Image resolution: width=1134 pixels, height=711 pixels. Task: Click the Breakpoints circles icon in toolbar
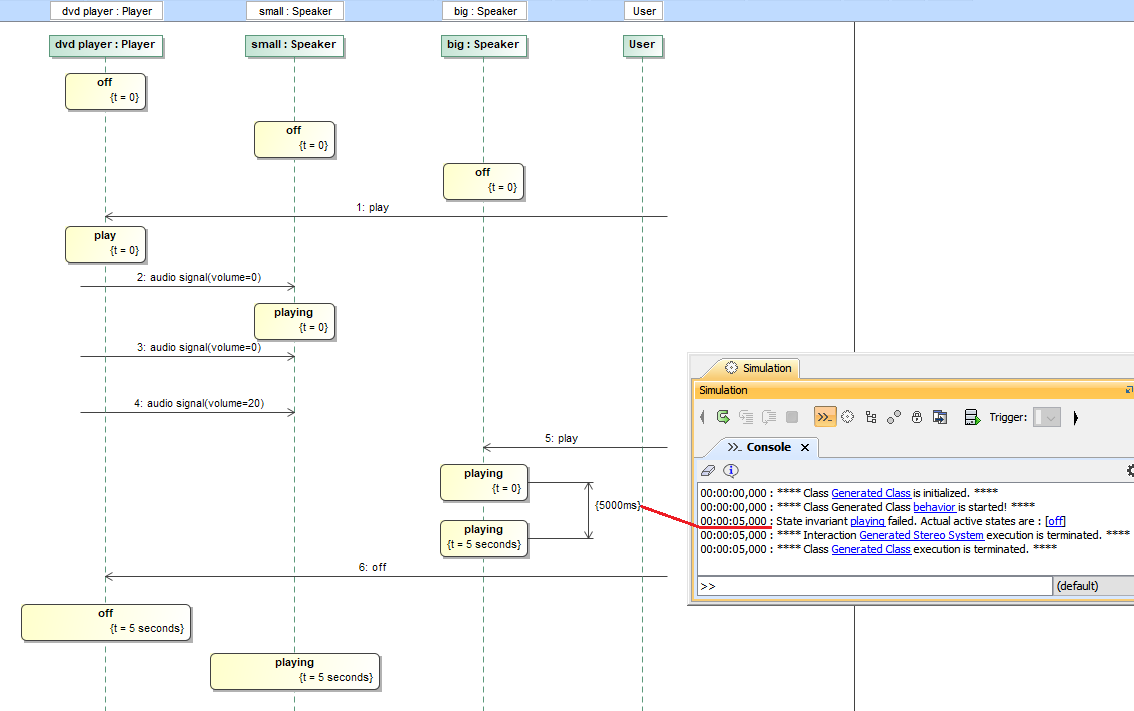(894, 417)
